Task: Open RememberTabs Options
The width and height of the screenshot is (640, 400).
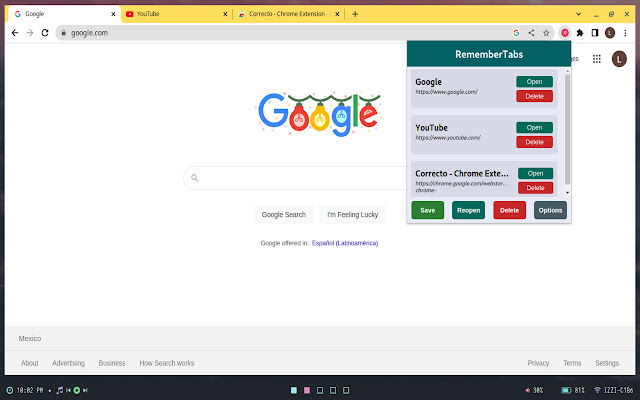Action: pos(550,210)
